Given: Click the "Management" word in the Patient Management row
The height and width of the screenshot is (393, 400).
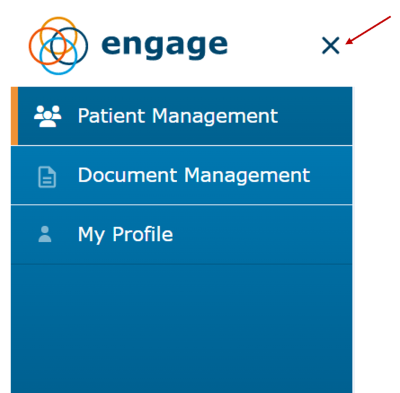Looking at the screenshot, I should coord(215,117).
